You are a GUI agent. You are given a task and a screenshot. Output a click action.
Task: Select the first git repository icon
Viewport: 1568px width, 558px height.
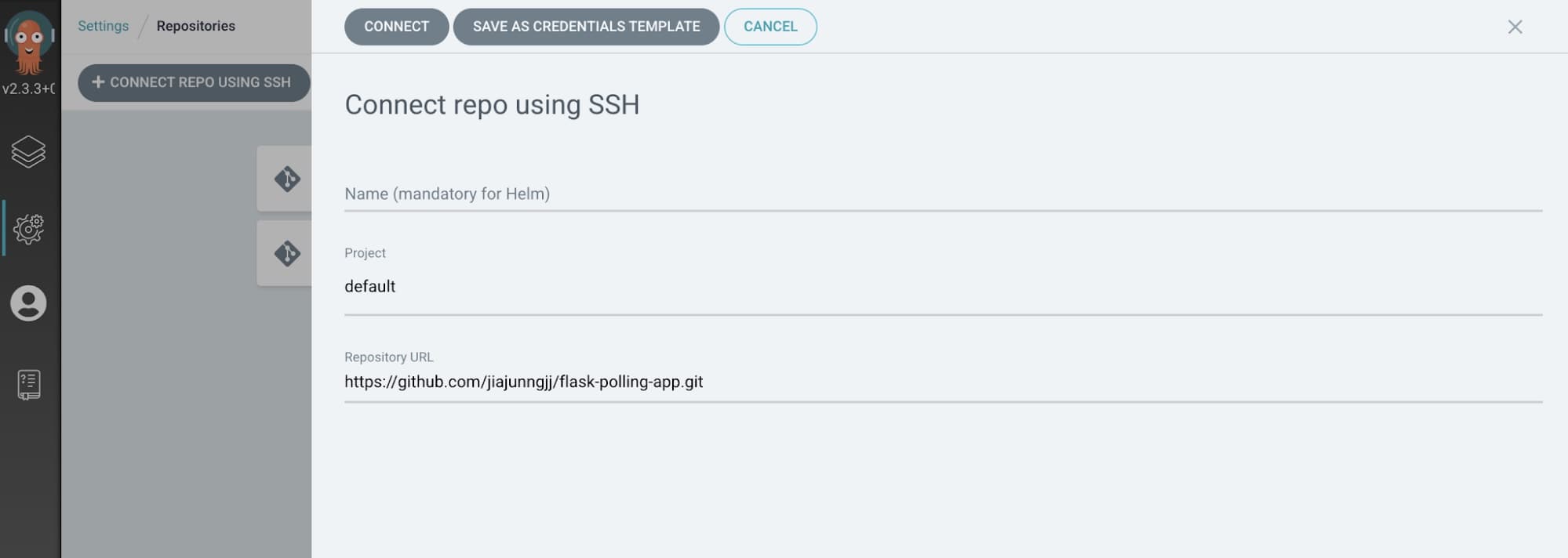pyautogui.click(x=287, y=179)
